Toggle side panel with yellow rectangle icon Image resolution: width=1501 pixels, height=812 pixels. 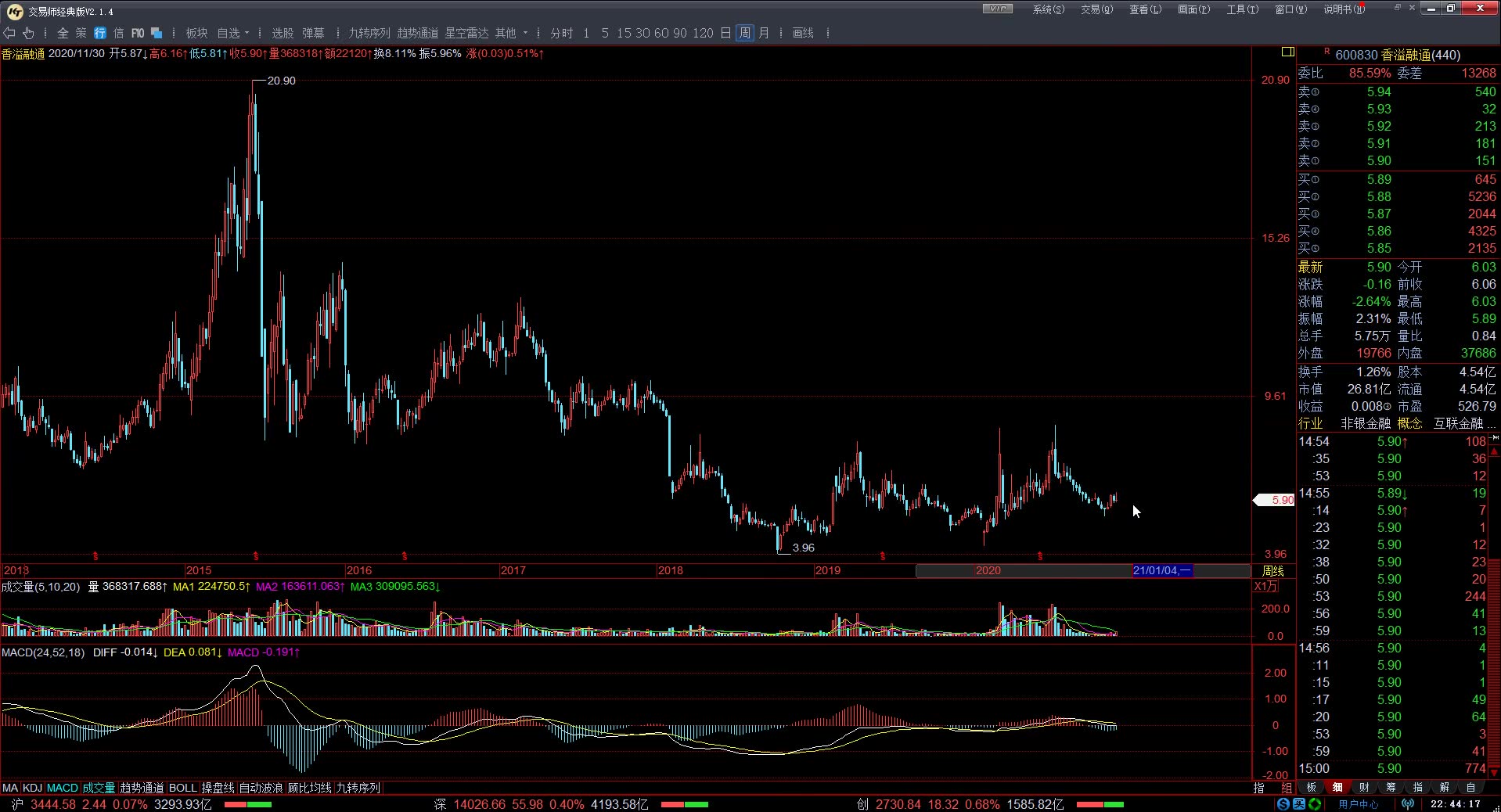(x=1287, y=52)
